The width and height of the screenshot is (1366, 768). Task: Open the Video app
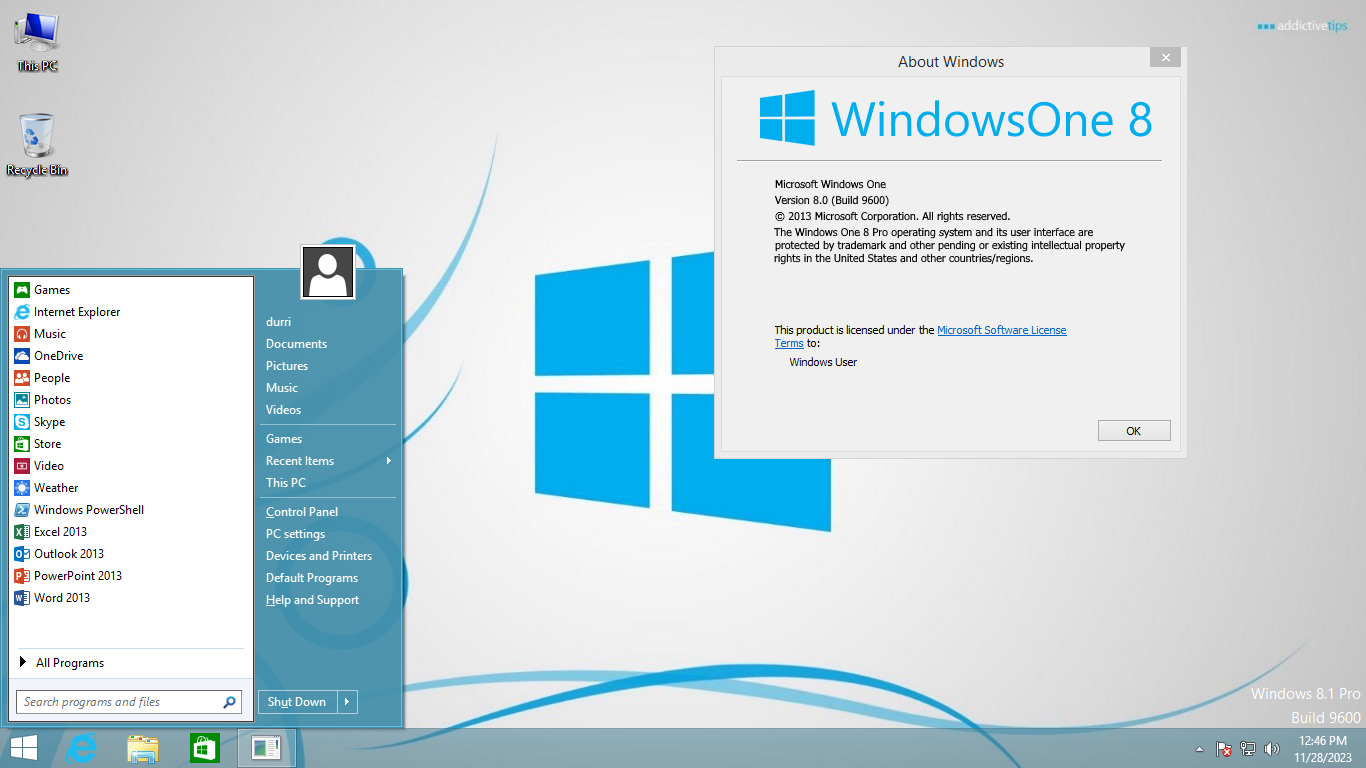131,466
